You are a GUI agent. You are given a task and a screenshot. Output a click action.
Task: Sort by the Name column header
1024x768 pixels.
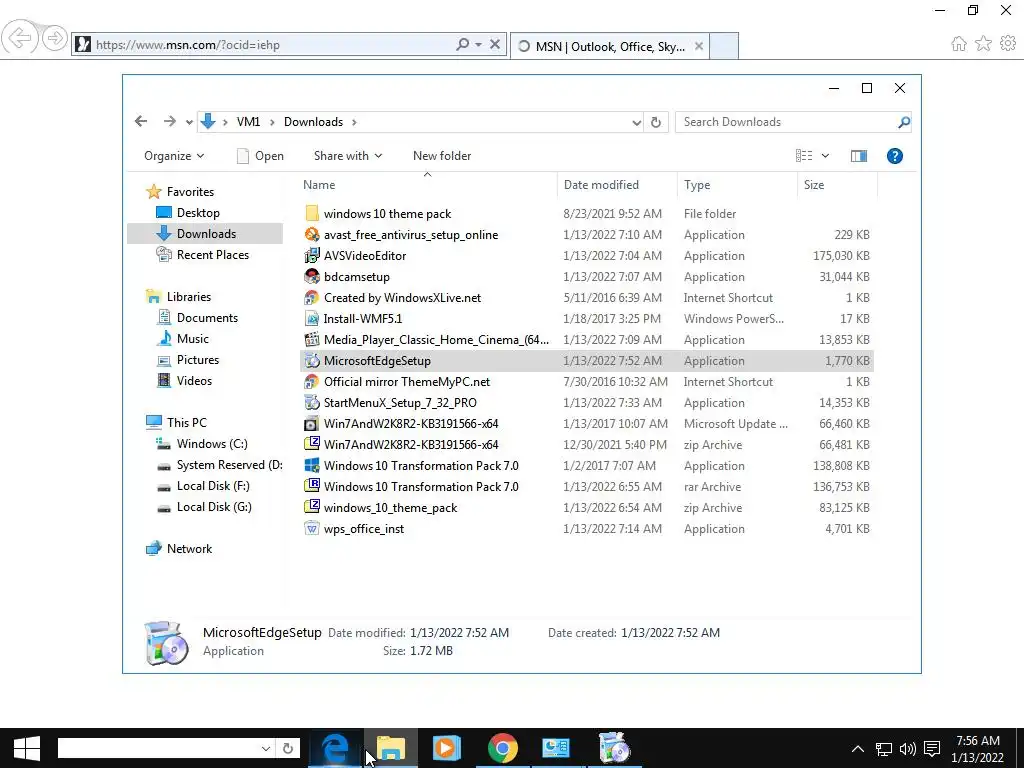pos(428,185)
